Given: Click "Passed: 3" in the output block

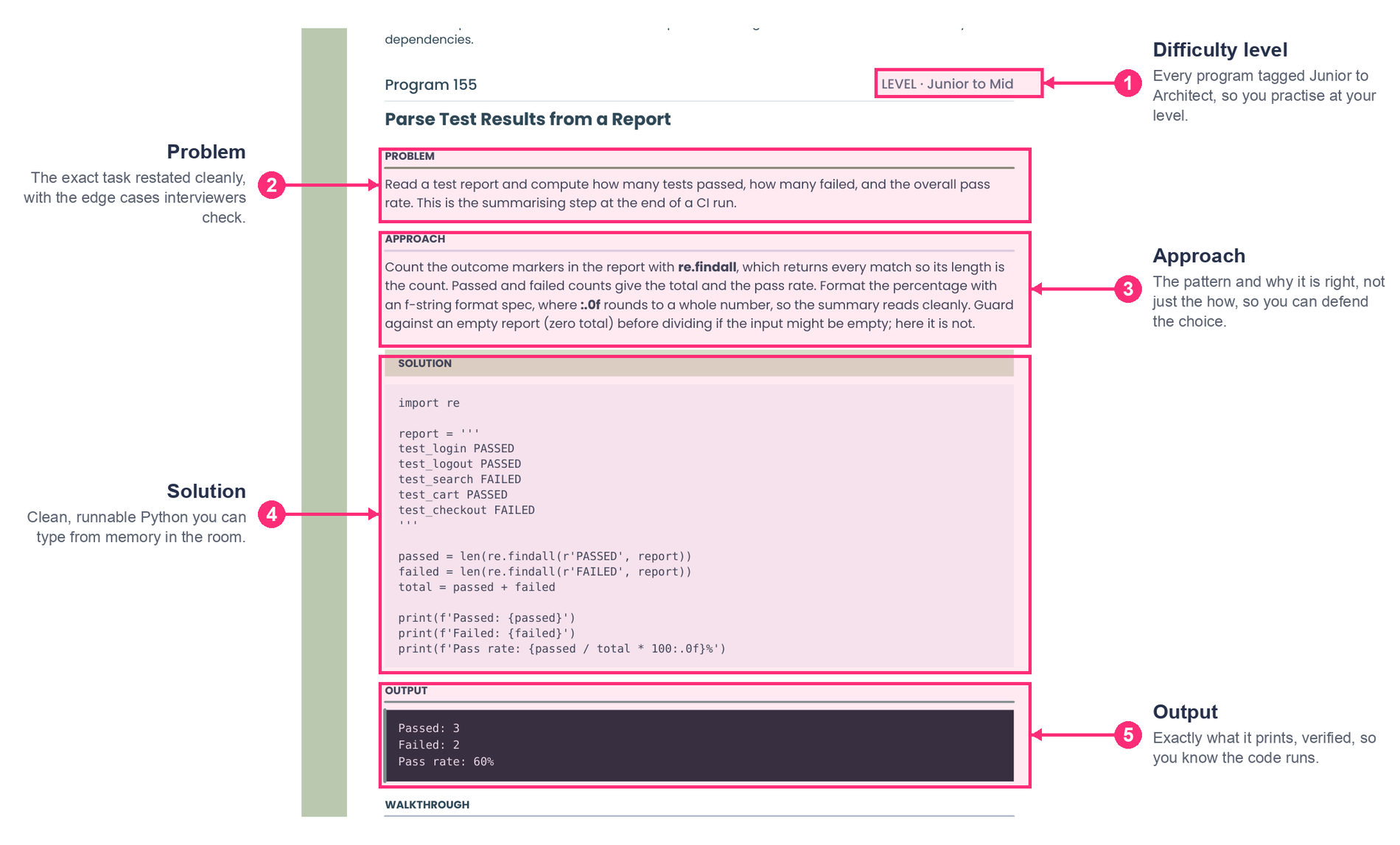Looking at the screenshot, I should (429, 729).
